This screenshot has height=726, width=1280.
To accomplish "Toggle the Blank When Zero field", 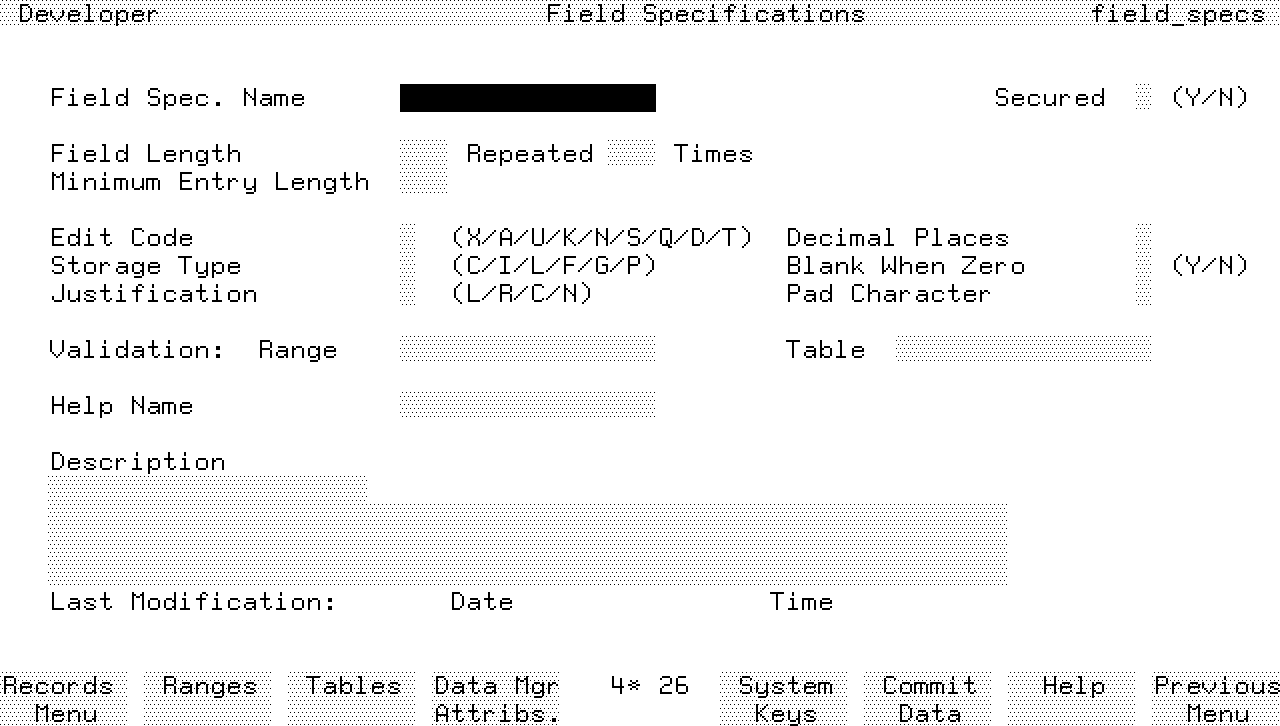I will click(x=1144, y=266).
